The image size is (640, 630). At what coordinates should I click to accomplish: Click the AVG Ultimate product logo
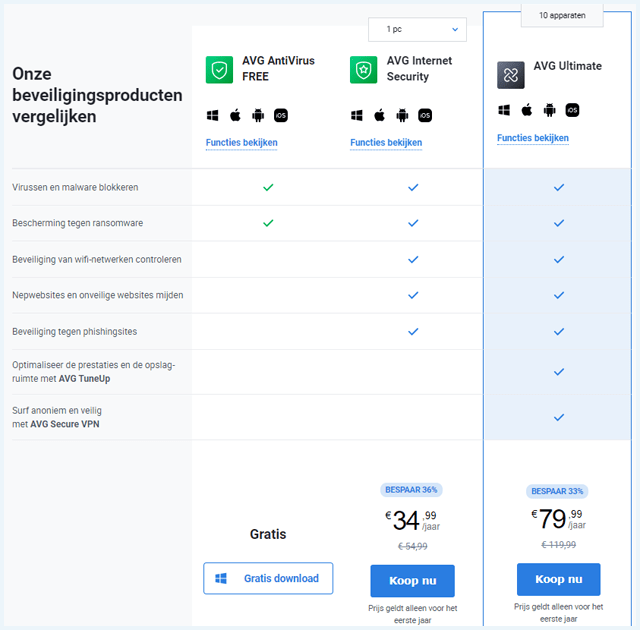pos(511,75)
